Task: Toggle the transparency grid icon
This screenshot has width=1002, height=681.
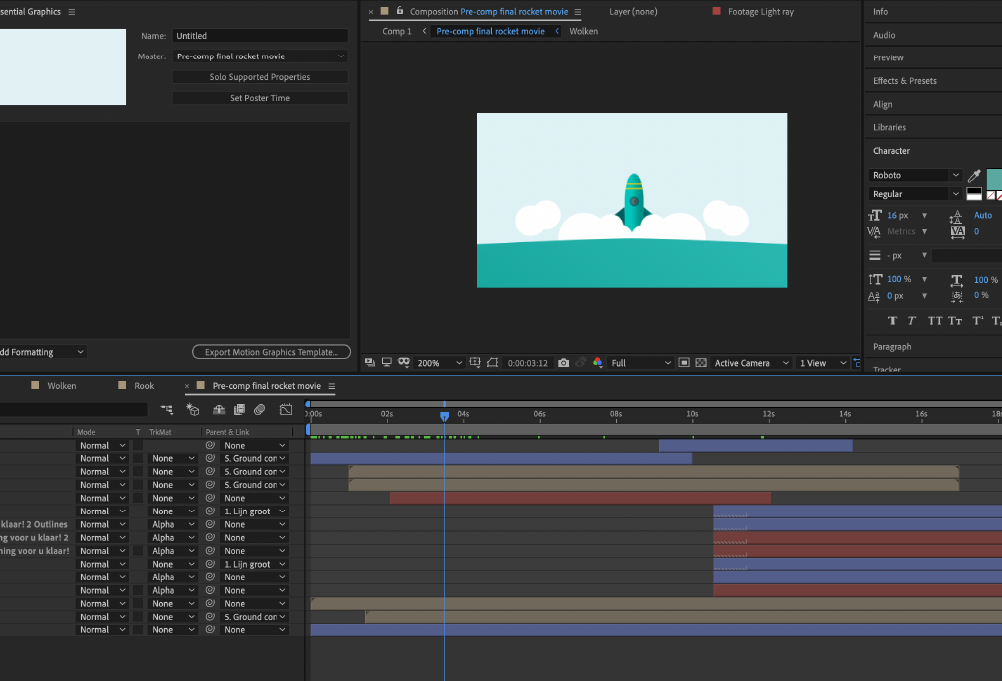Action: pos(701,363)
